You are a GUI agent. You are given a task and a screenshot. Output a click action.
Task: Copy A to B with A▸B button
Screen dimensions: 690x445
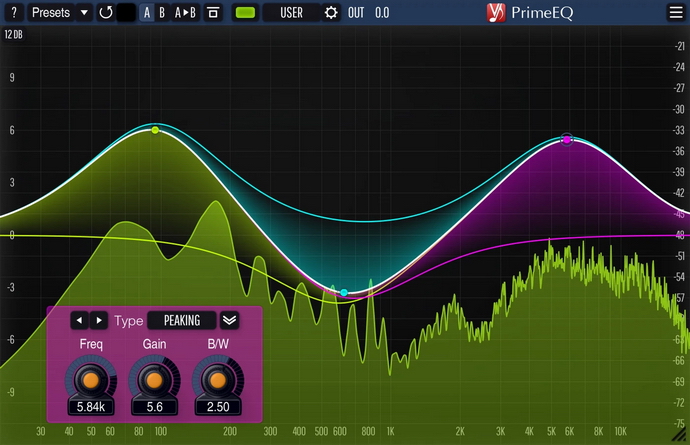point(185,13)
